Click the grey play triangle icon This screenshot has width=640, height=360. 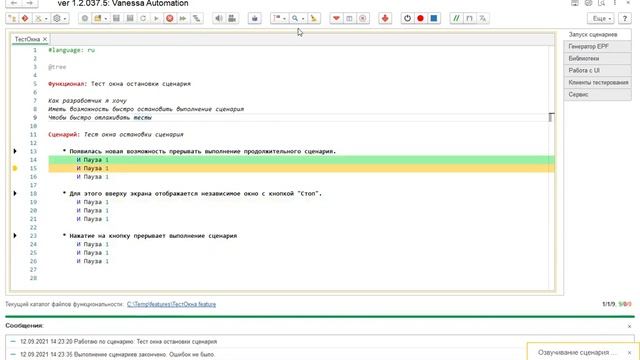pos(156,18)
